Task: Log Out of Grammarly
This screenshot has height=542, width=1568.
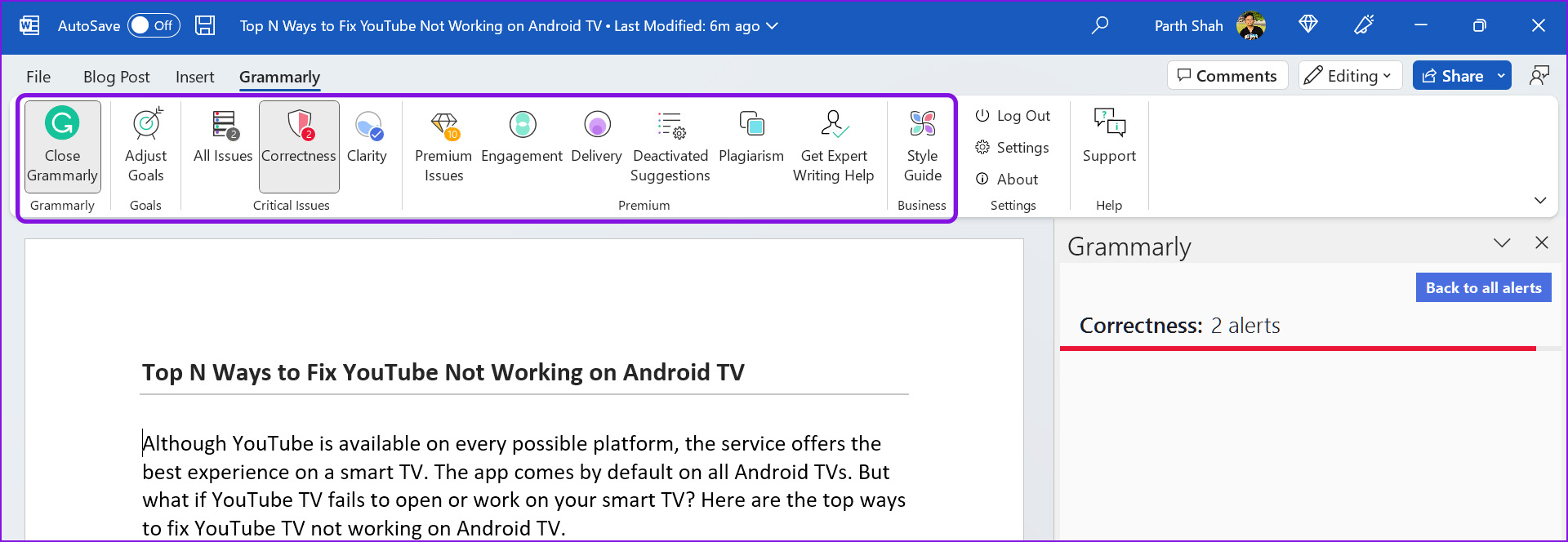Action: (1013, 116)
